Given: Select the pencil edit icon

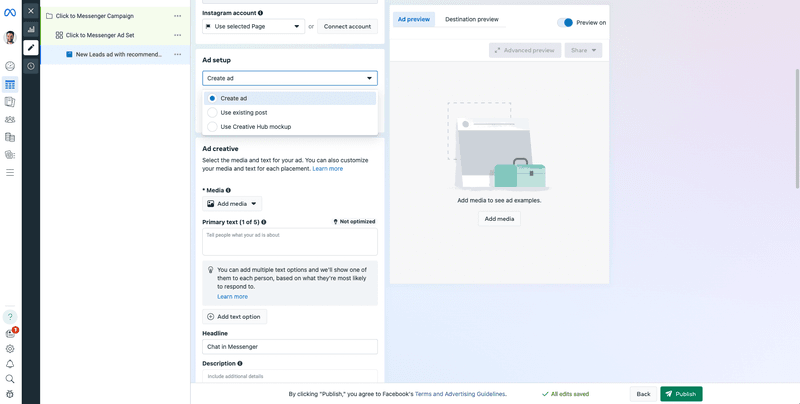Looking at the screenshot, I should [31, 47].
